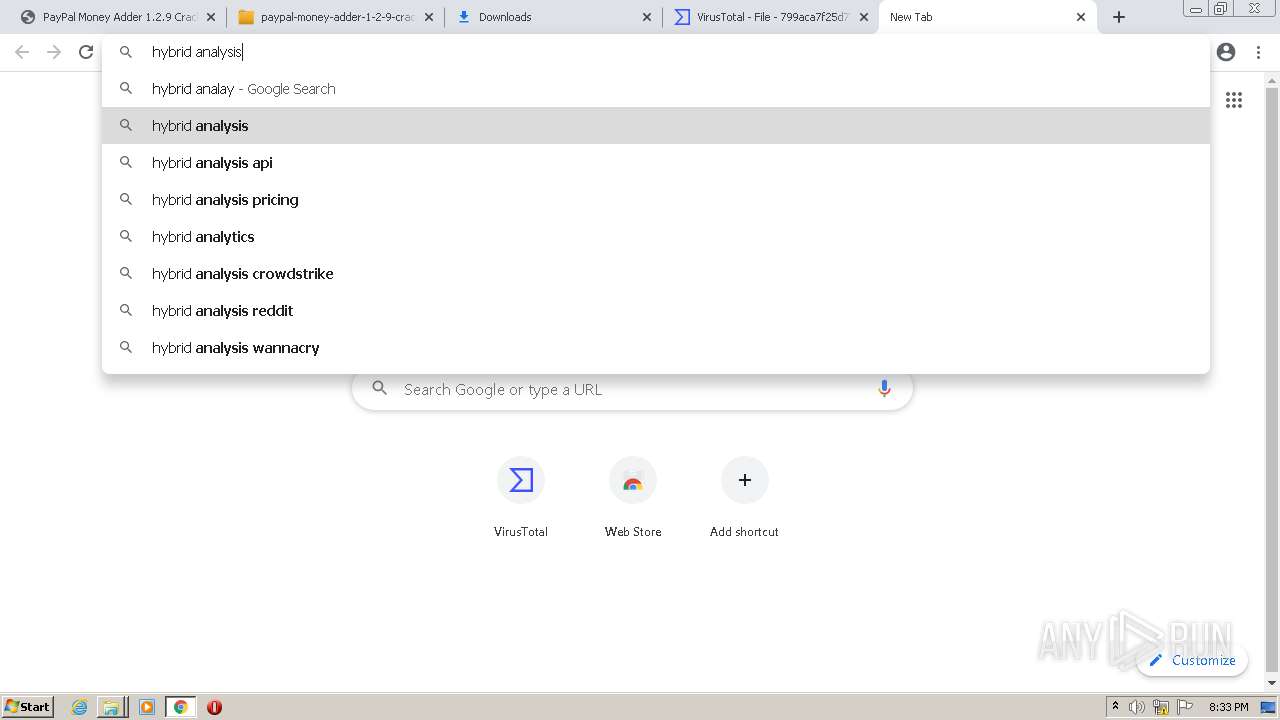
Task: Open the Google apps grid icon
Action: (1234, 100)
